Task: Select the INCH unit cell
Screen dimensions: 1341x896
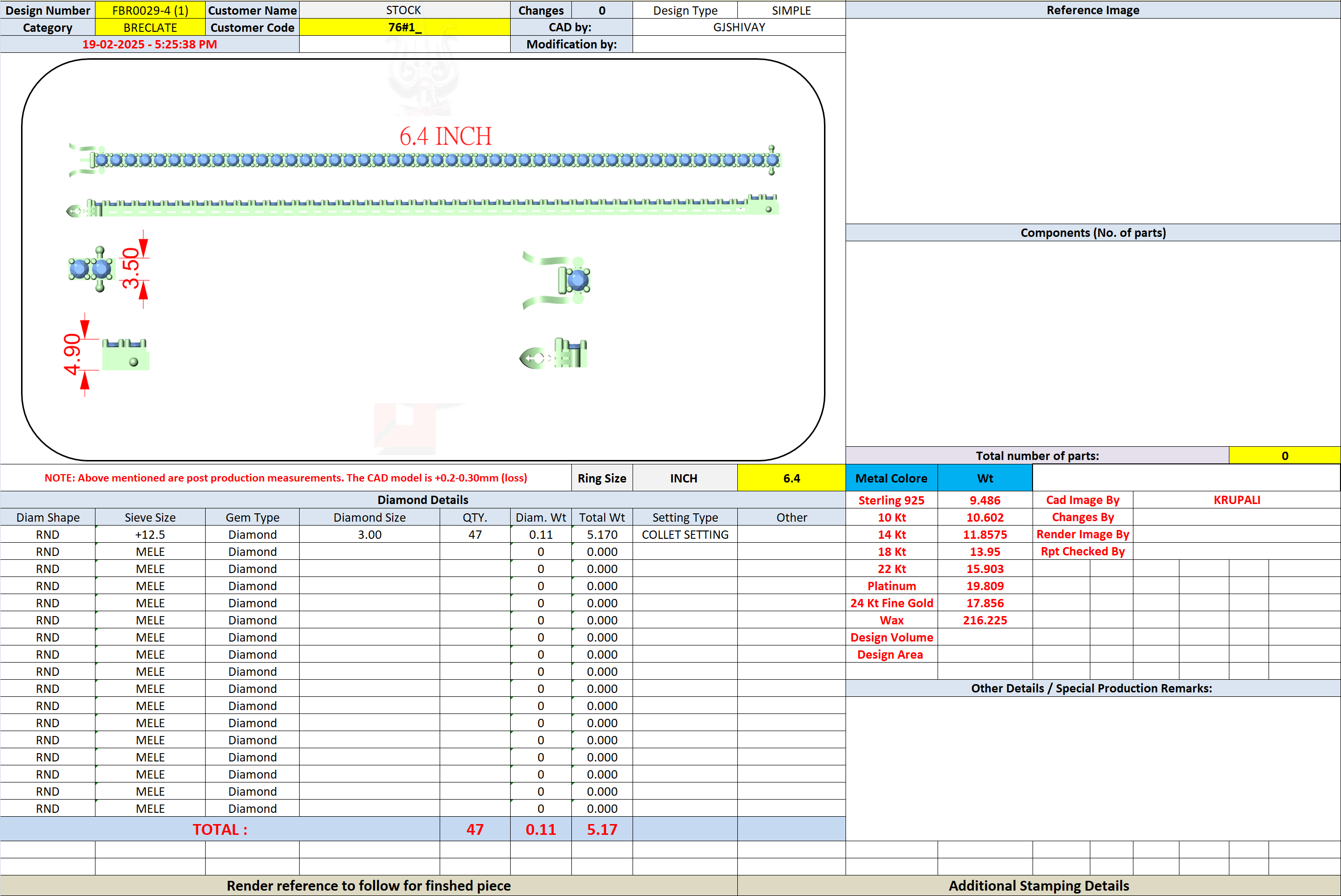Action: [685, 478]
